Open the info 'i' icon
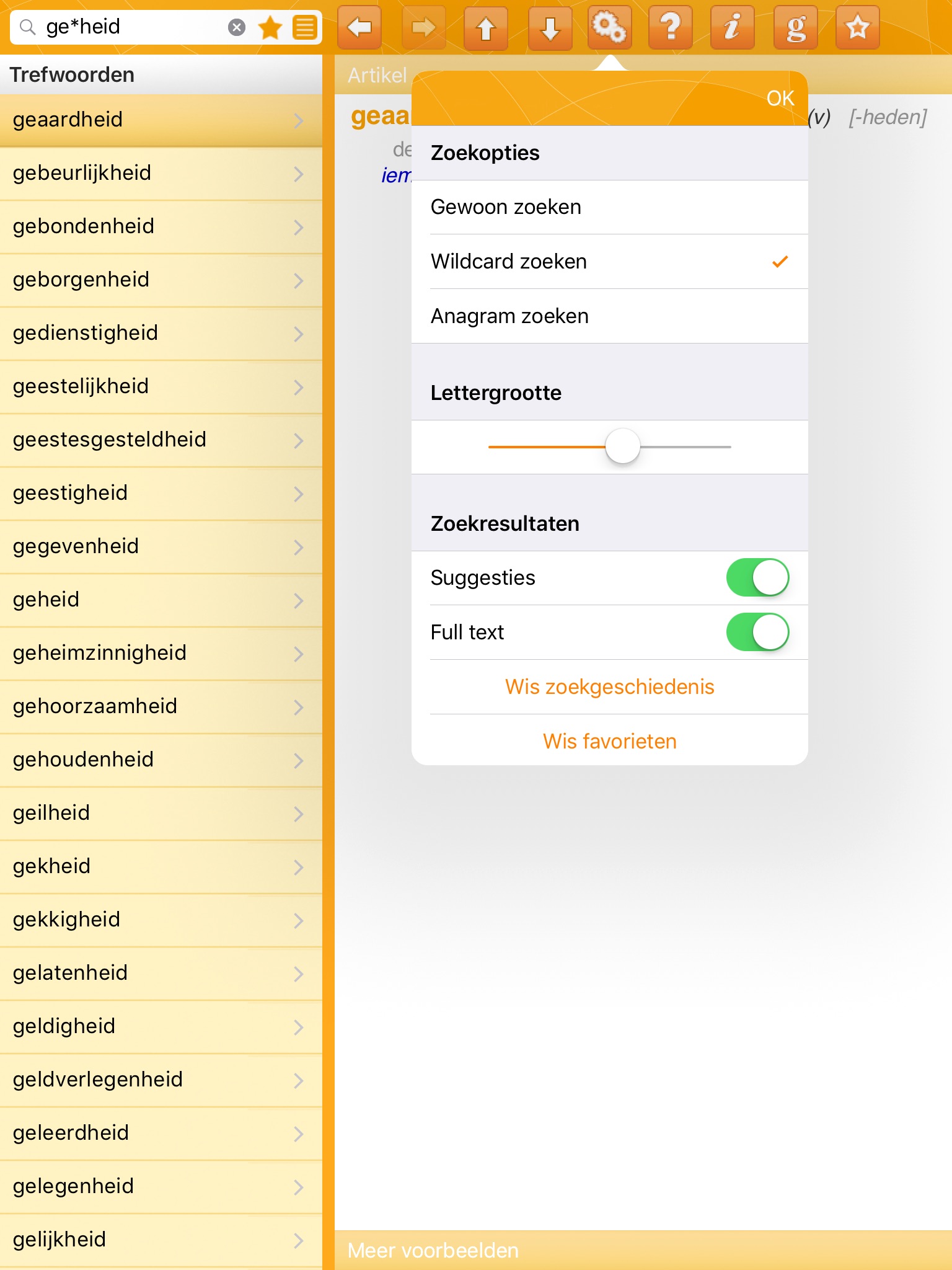This screenshot has width=952, height=1270. click(733, 27)
